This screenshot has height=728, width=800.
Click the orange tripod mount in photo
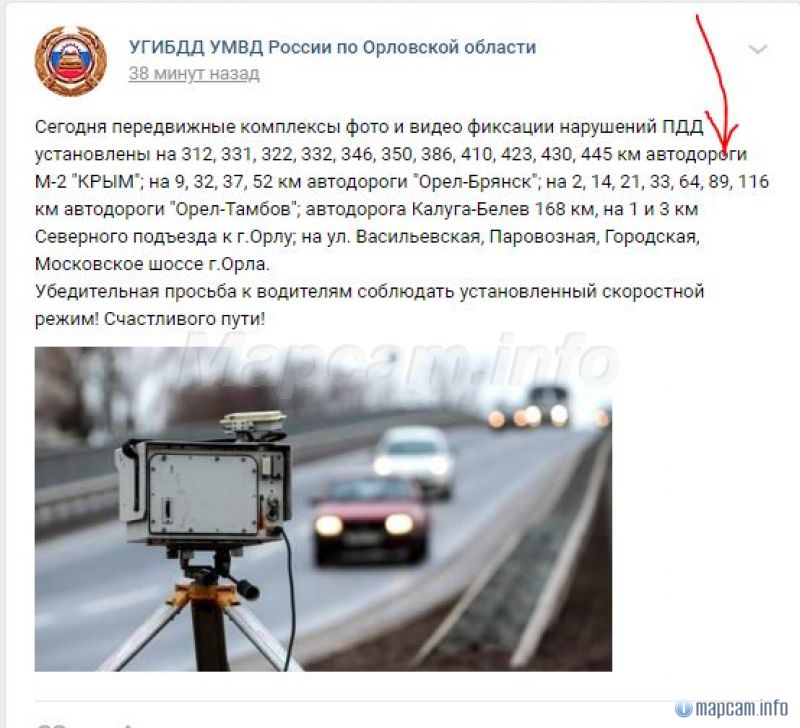click(204, 594)
